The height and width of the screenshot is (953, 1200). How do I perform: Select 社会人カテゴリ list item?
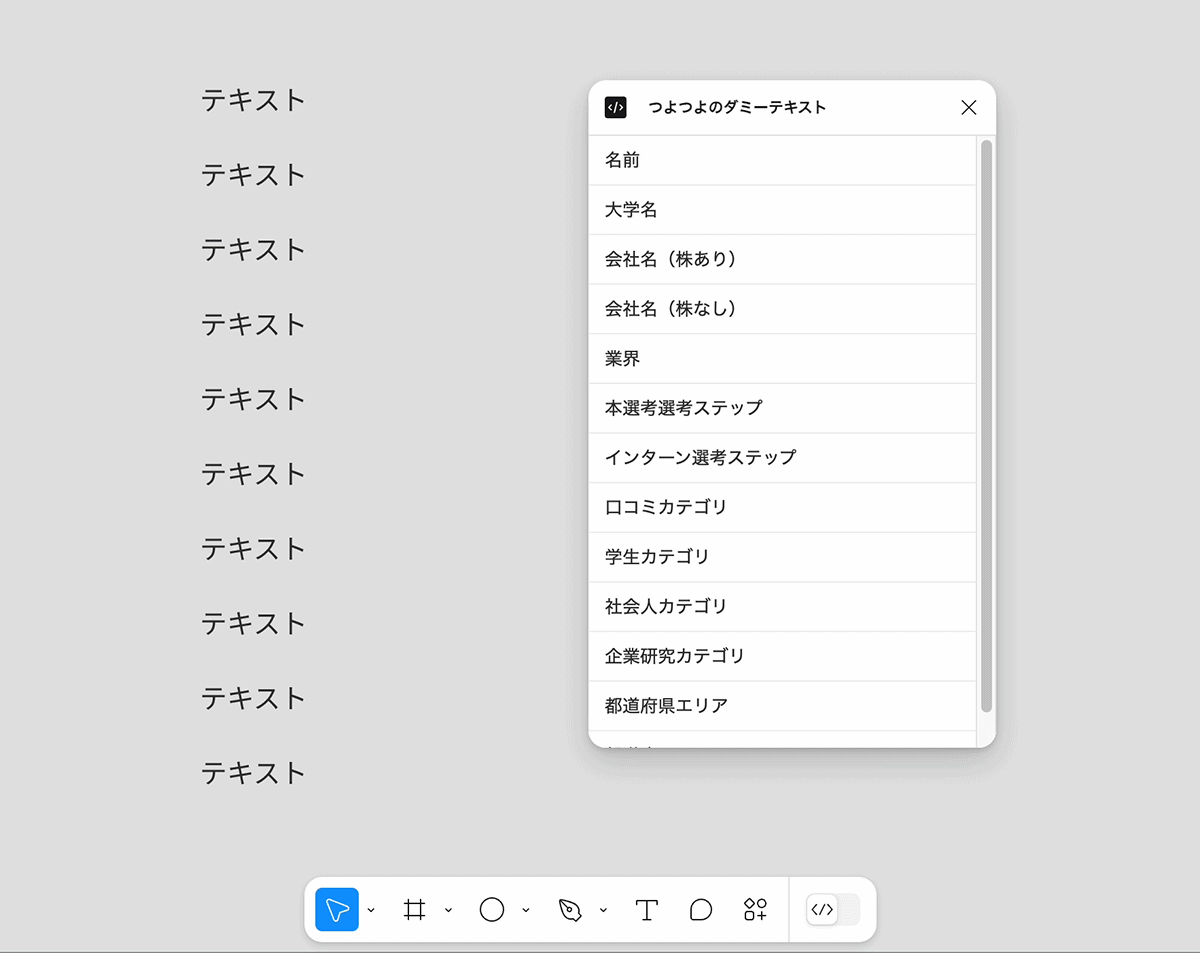click(782, 606)
